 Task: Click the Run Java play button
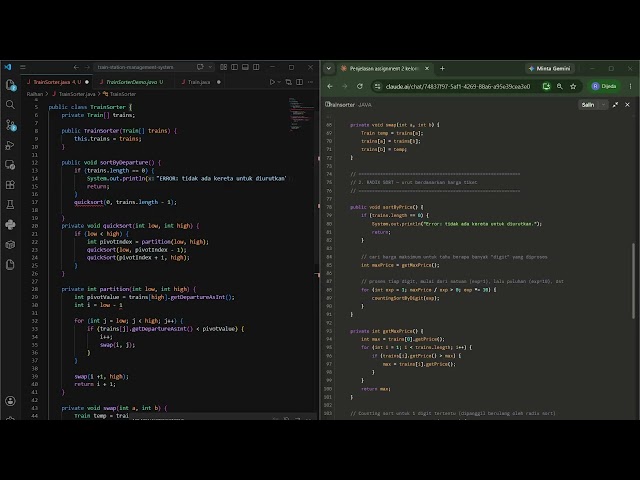(x=272, y=82)
